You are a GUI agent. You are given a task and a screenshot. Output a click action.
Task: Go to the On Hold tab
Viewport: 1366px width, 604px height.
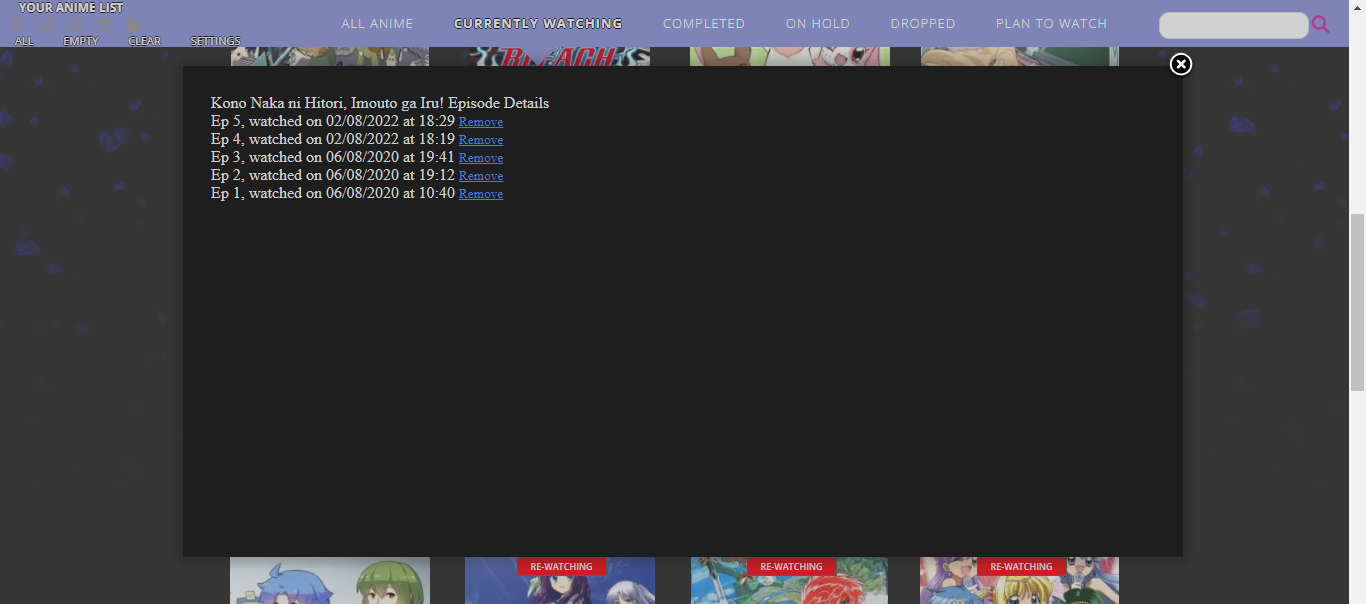[x=818, y=23]
